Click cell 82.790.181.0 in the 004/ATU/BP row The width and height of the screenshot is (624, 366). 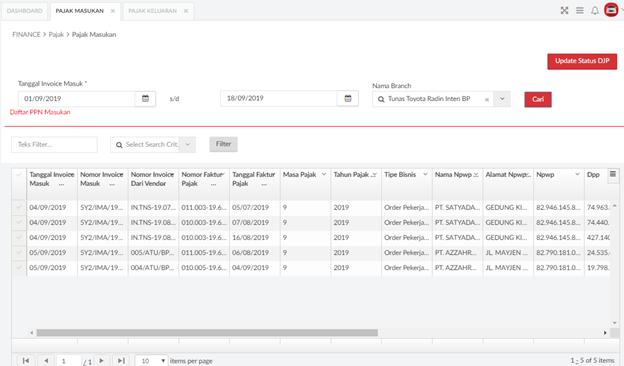click(558, 268)
